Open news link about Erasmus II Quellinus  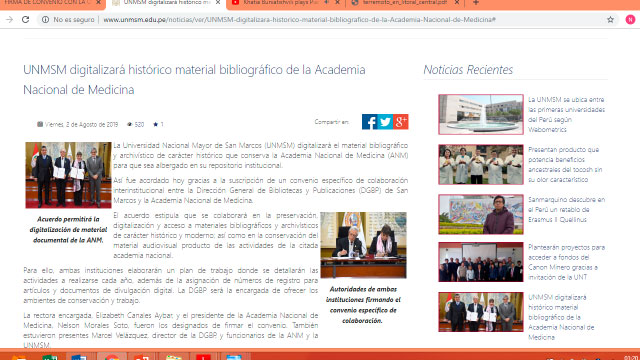point(567,210)
